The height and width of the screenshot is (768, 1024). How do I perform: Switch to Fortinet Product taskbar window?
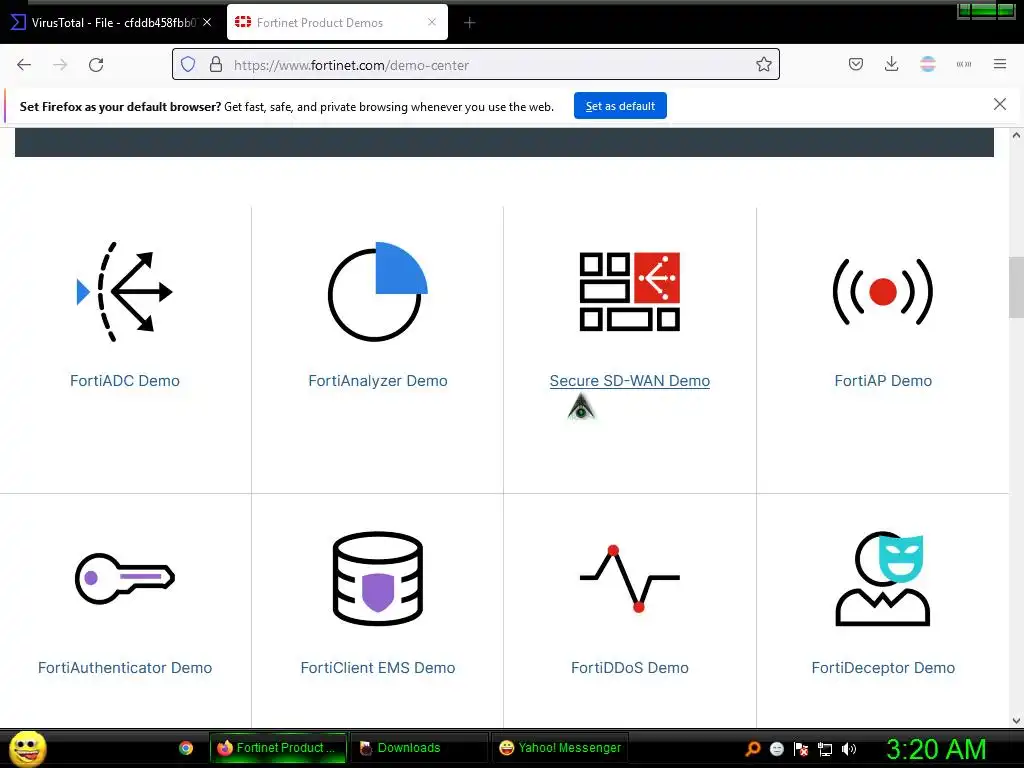click(278, 748)
